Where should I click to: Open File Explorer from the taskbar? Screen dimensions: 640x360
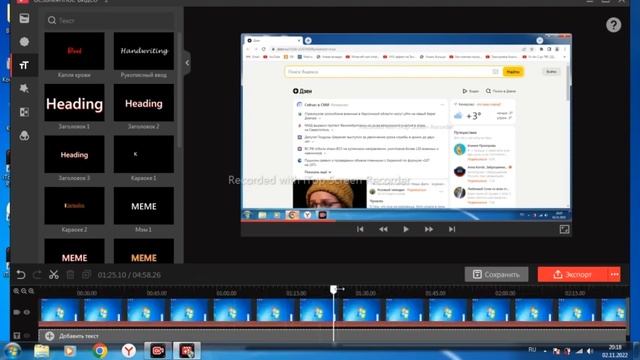[x=42, y=351]
